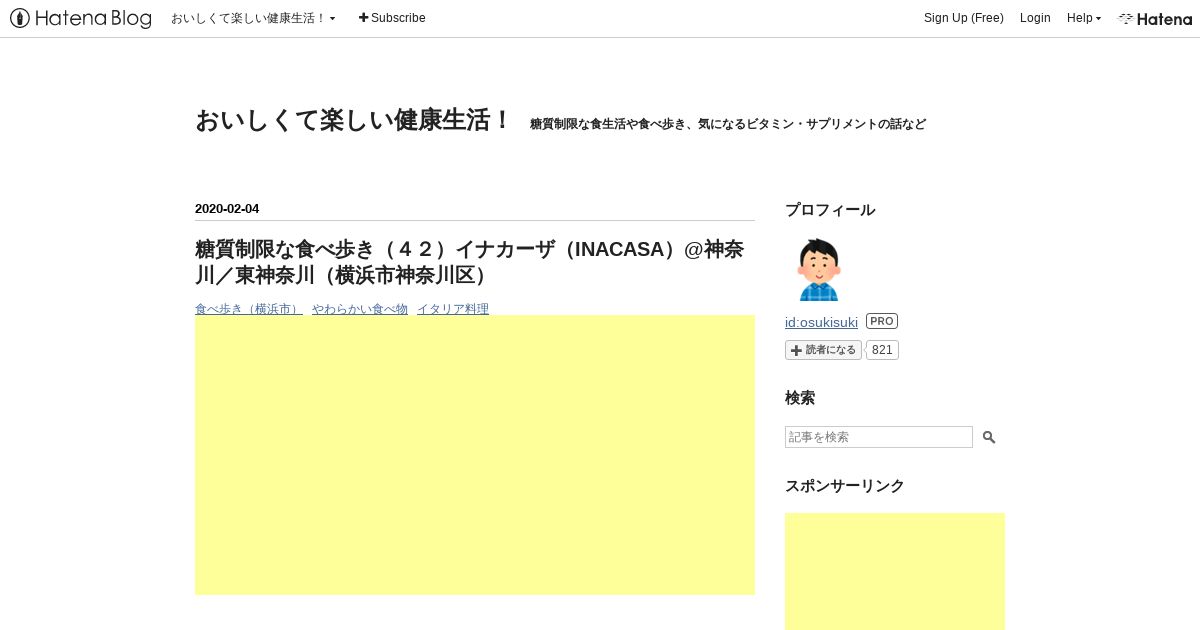Screen dimensions: 1200x630
Task: Expand the Help dropdown menu
Action: (x=1083, y=18)
